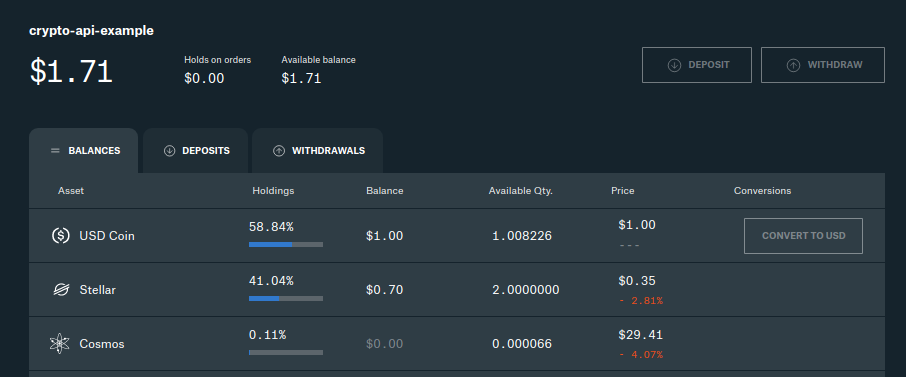
Task: Click the $0.35 Stellar price
Action: tap(637, 281)
